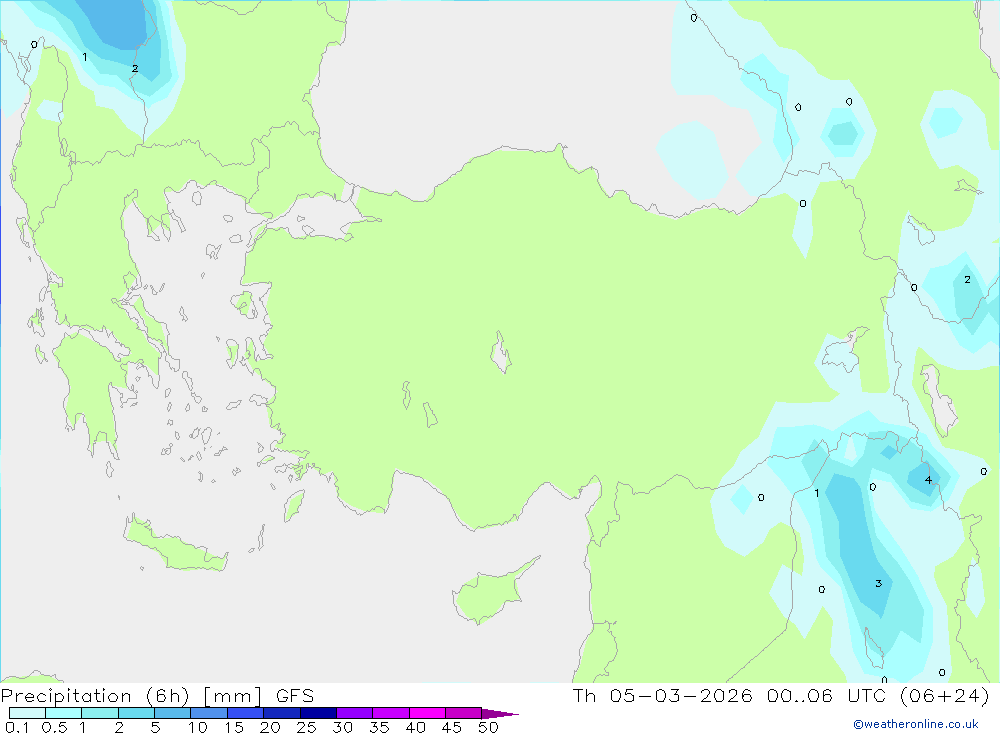This screenshot has height=733, width=1000.
Task: Click the 'Th 05-03-2026 00..06 UTC (06+24)' timestamp
Action: tap(781, 696)
